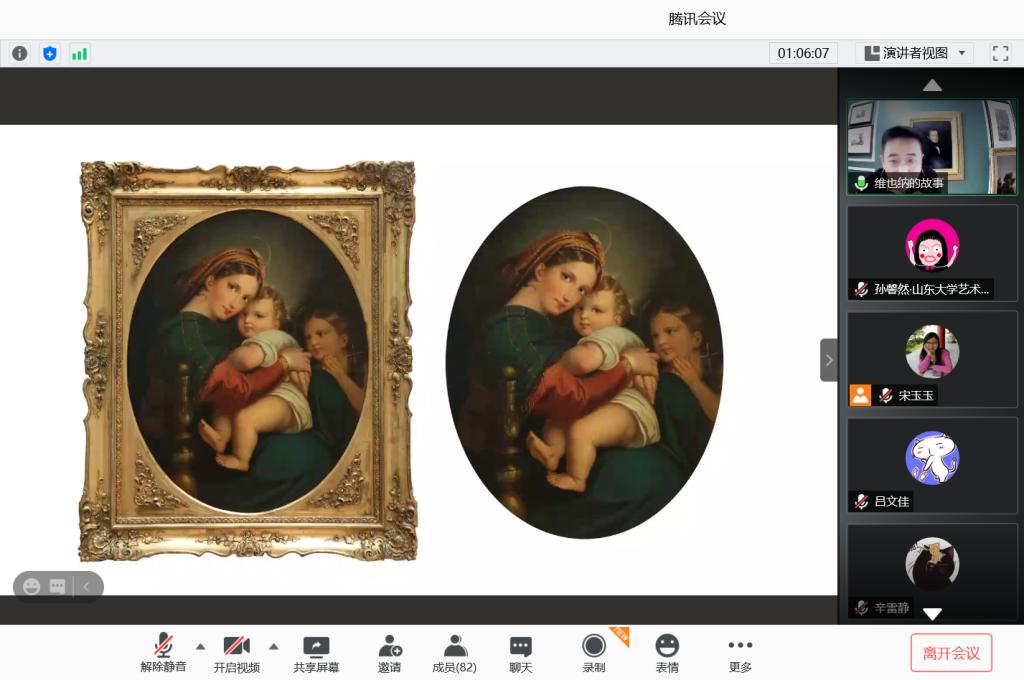Check the green network signal icon
This screenshot has width=1024, height=680.
(x=79, y=54)
